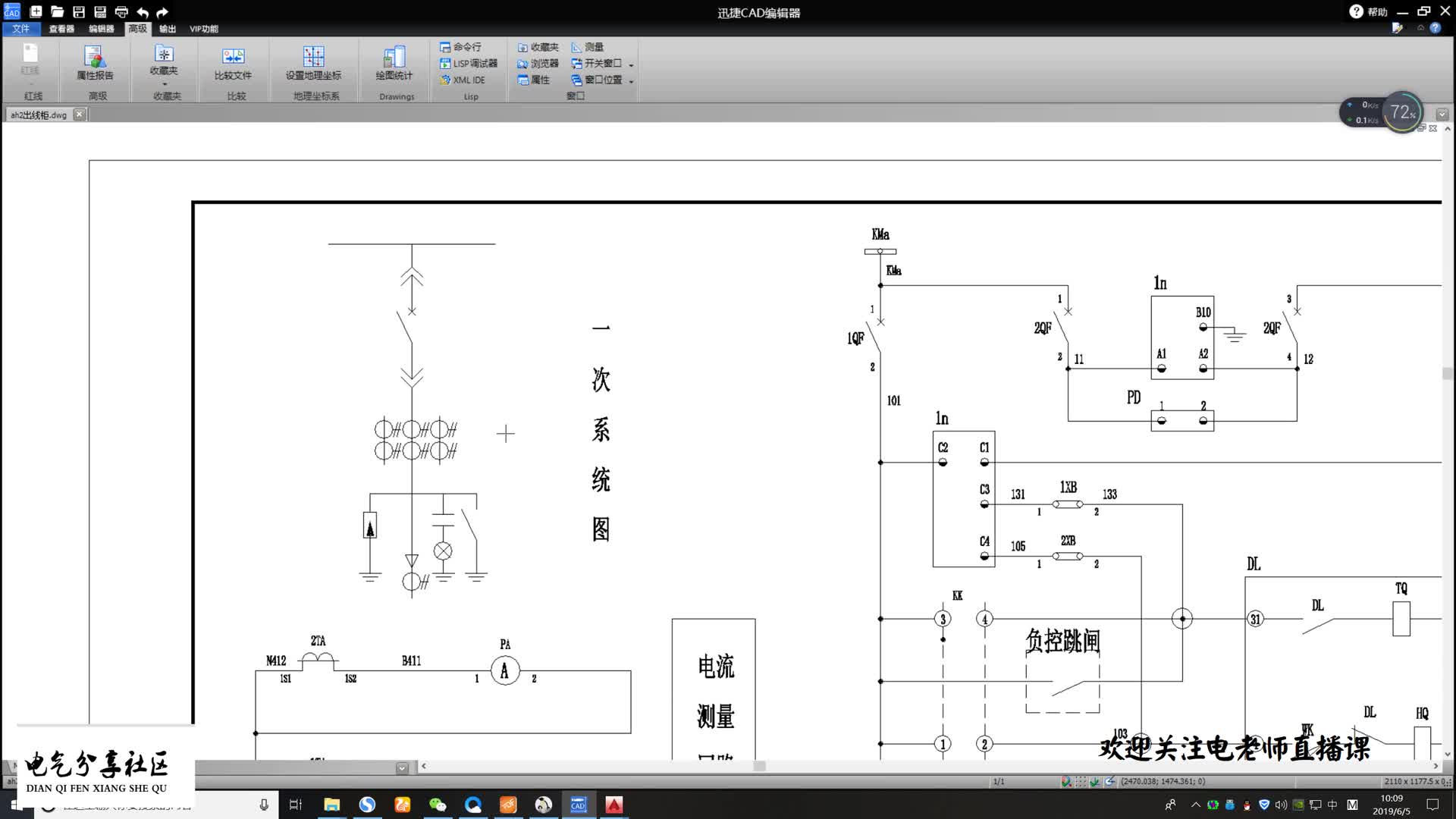Open the 绘图统计 drawing statistics tool

click(x=394, y=62)
